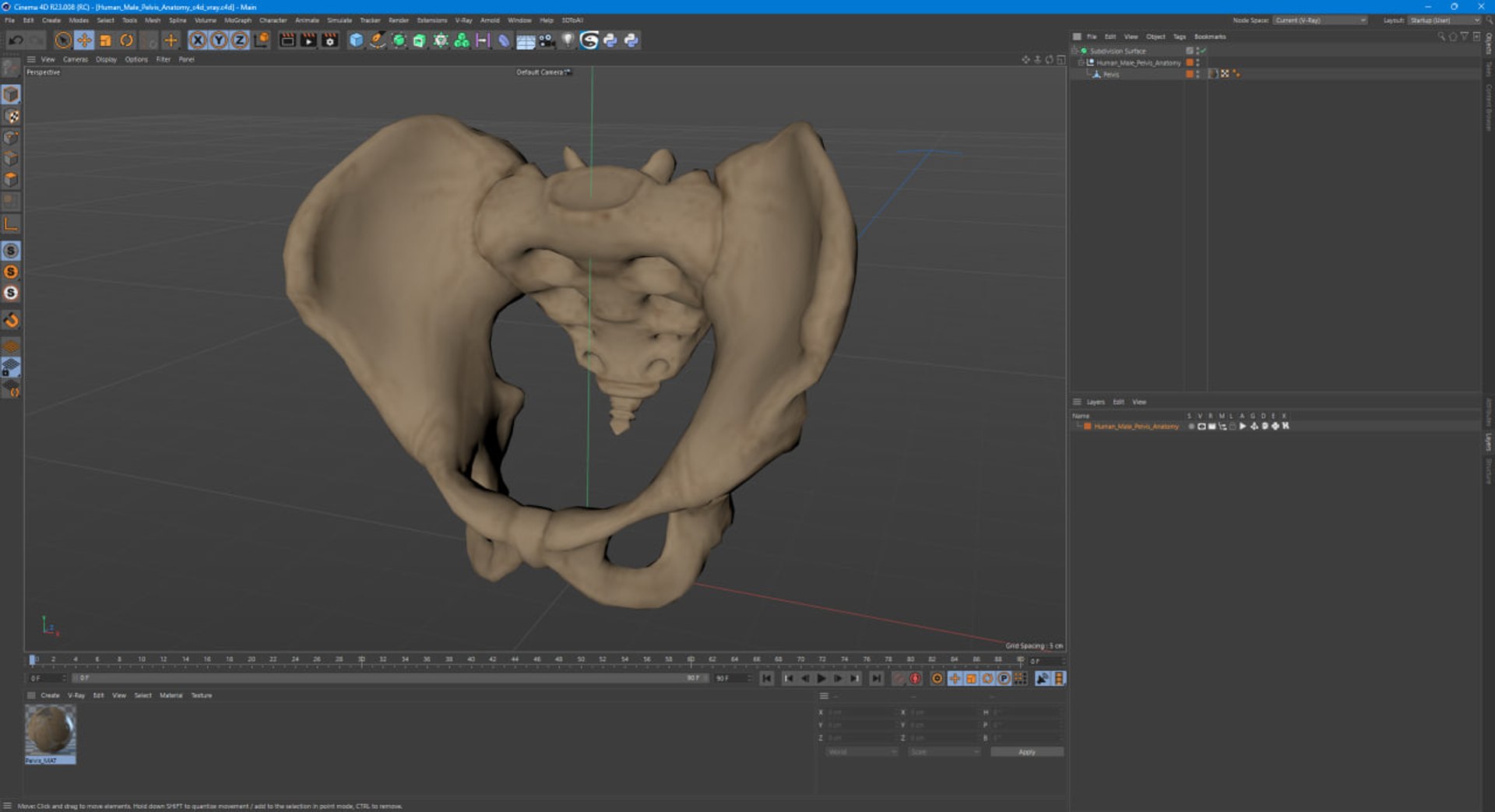Image resolution: width=1495 pixels, height=812 pixels.
Task: Activate the Rotate tool in top toolbar
Action: point(126,40)
